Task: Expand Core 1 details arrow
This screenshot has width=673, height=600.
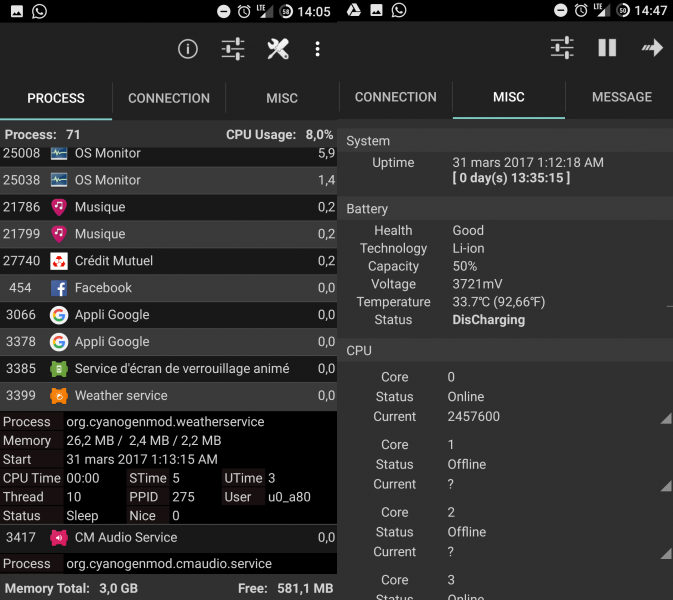Action: point(665,486)
